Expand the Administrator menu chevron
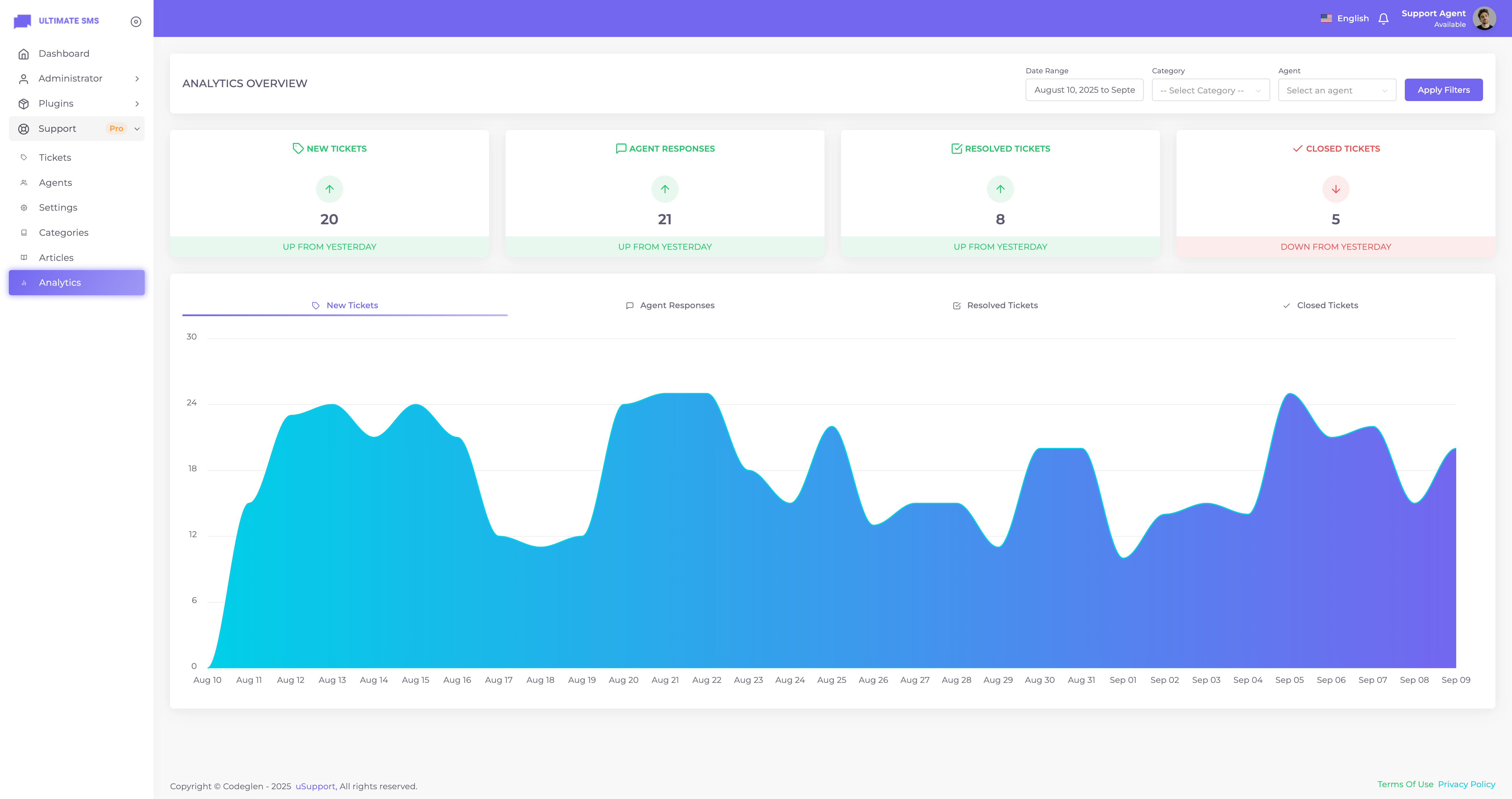 pyautogui.click(x=137, y=79)
